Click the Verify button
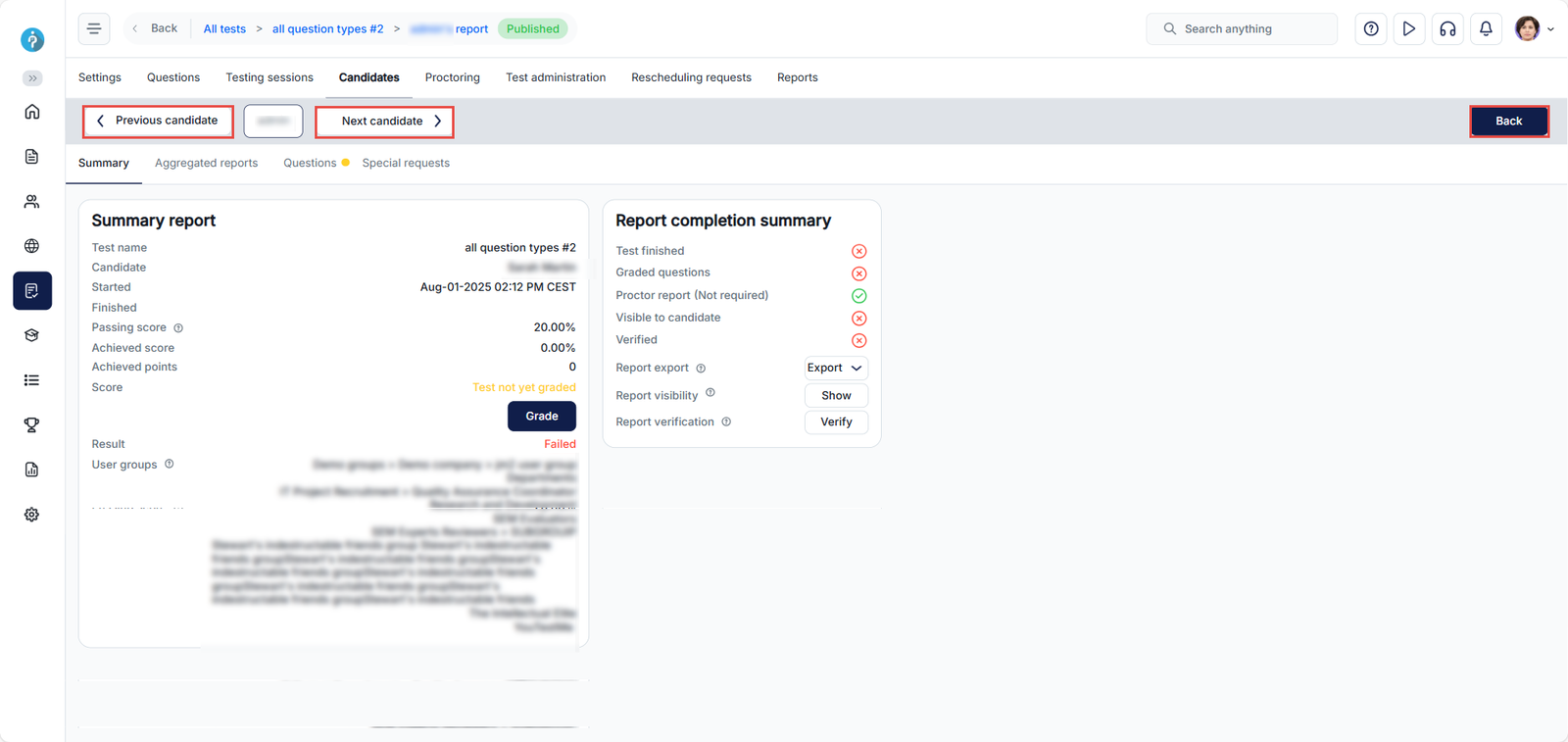The image size is (1568, 742). [x=836, y=421]
